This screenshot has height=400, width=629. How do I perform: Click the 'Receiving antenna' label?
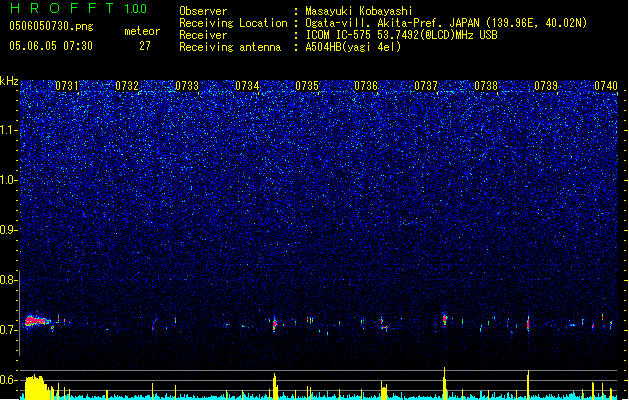[x=230, y=47]
